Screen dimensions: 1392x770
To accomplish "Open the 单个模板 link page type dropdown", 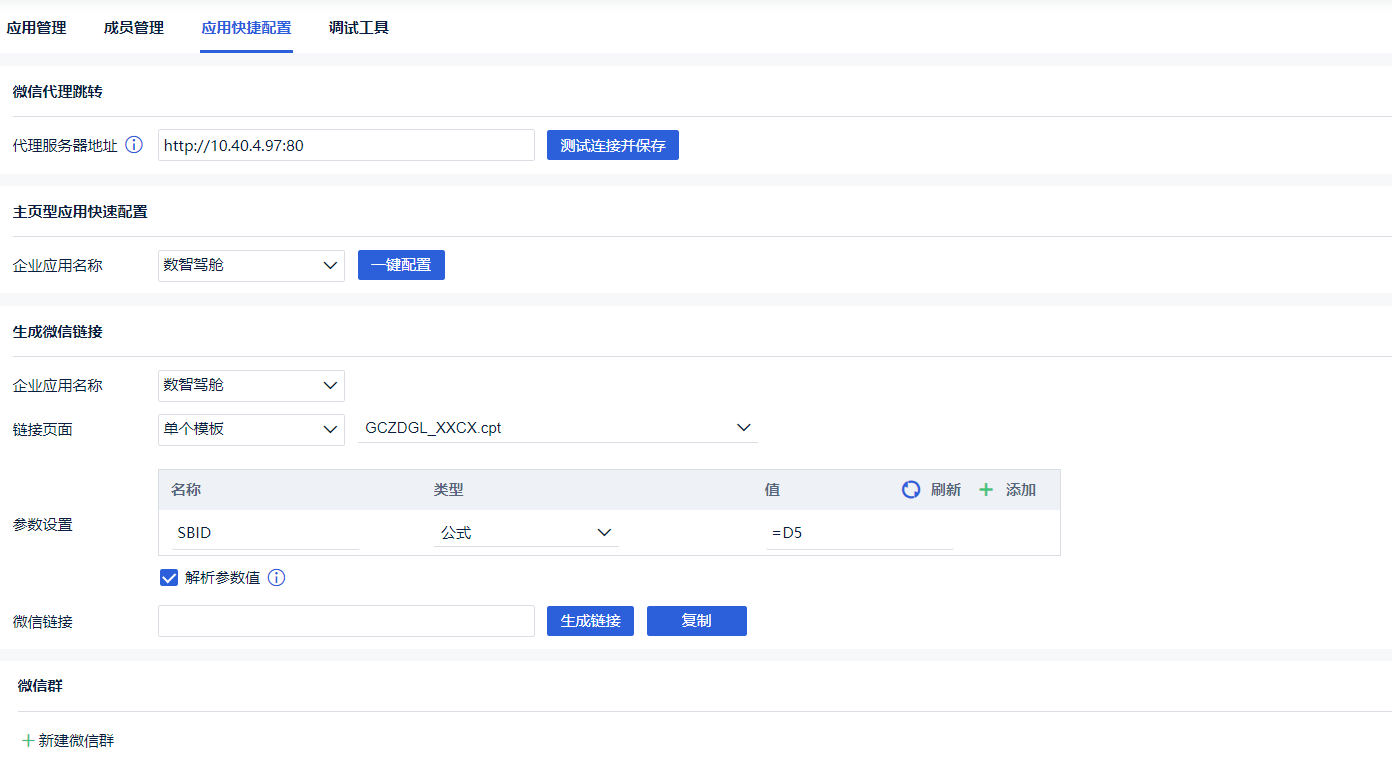I will (x=251, y=429).
